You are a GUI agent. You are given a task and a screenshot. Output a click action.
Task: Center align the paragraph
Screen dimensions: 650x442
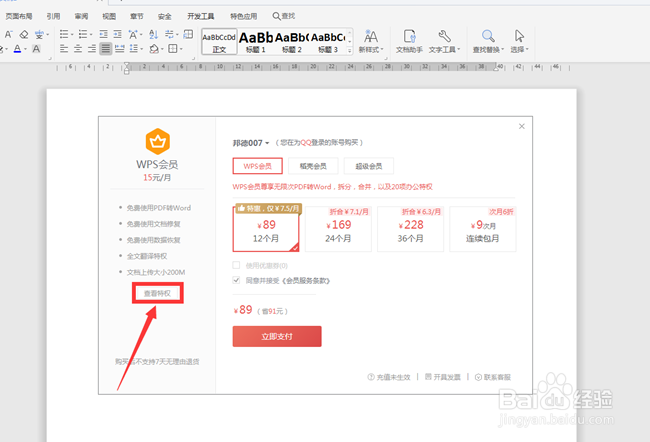tap(78, 49)
